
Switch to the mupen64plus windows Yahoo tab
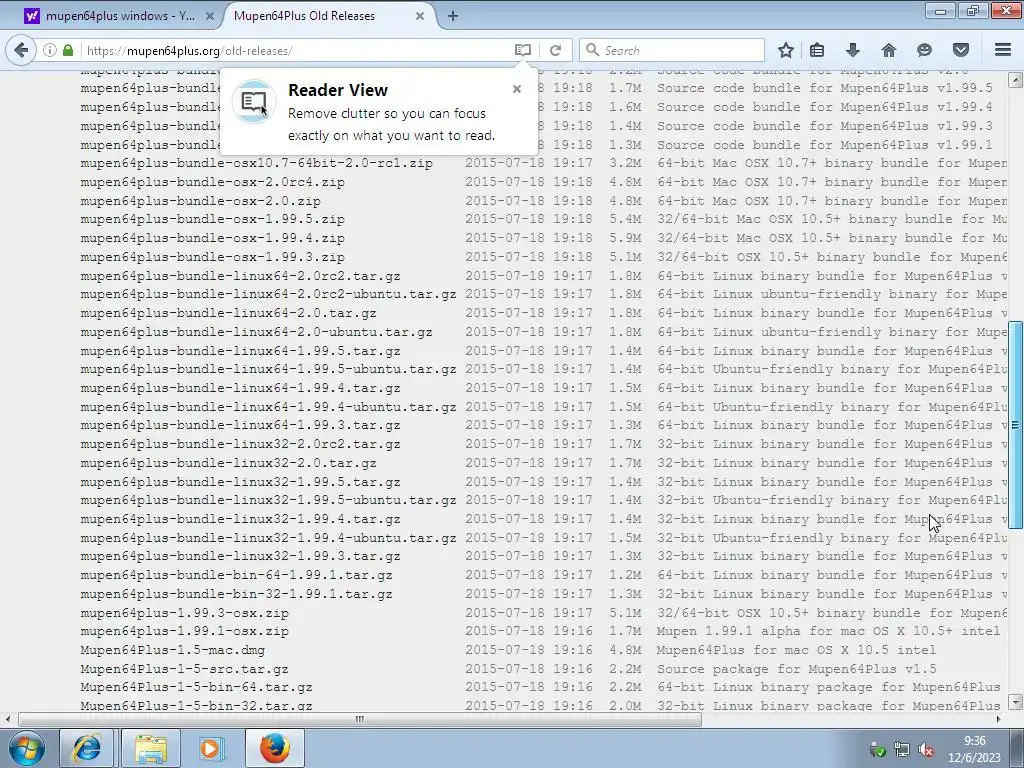click(x=119, y=16)
